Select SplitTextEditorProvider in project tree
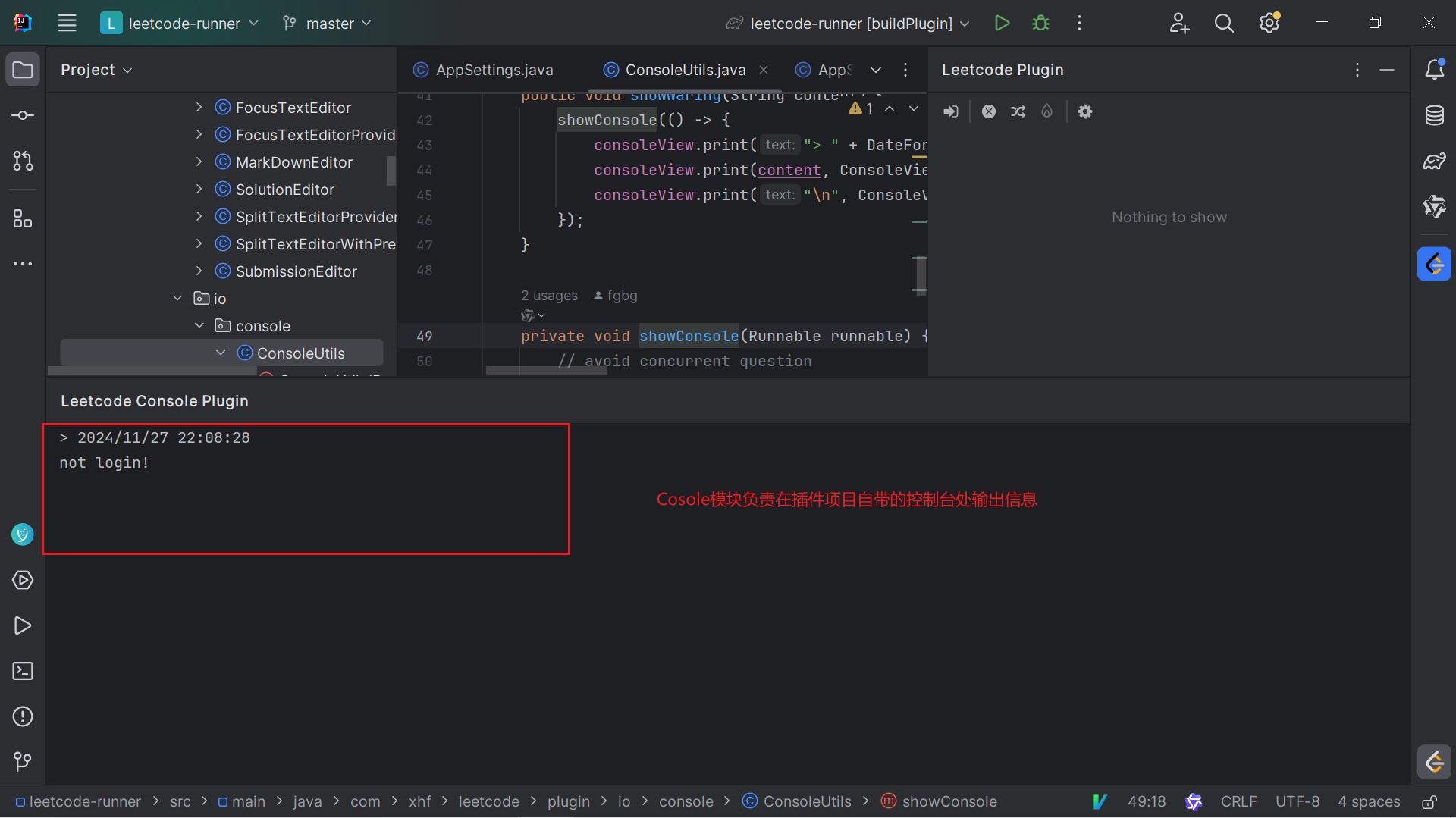 (305, 217)
